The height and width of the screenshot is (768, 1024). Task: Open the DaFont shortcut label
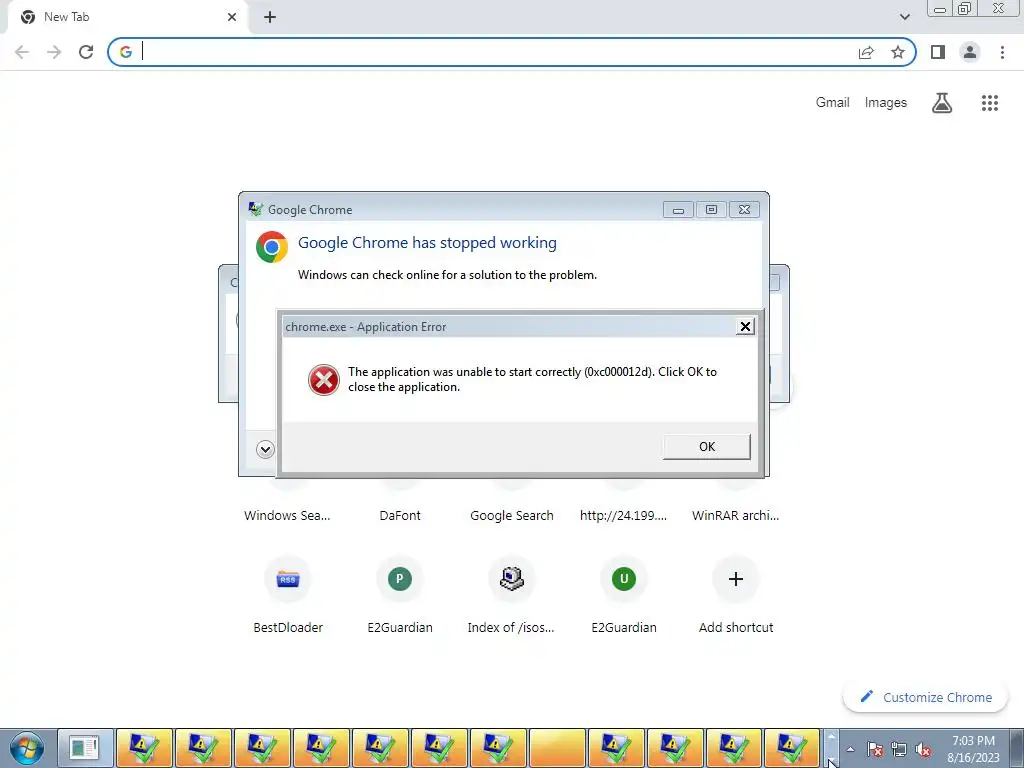400,515
